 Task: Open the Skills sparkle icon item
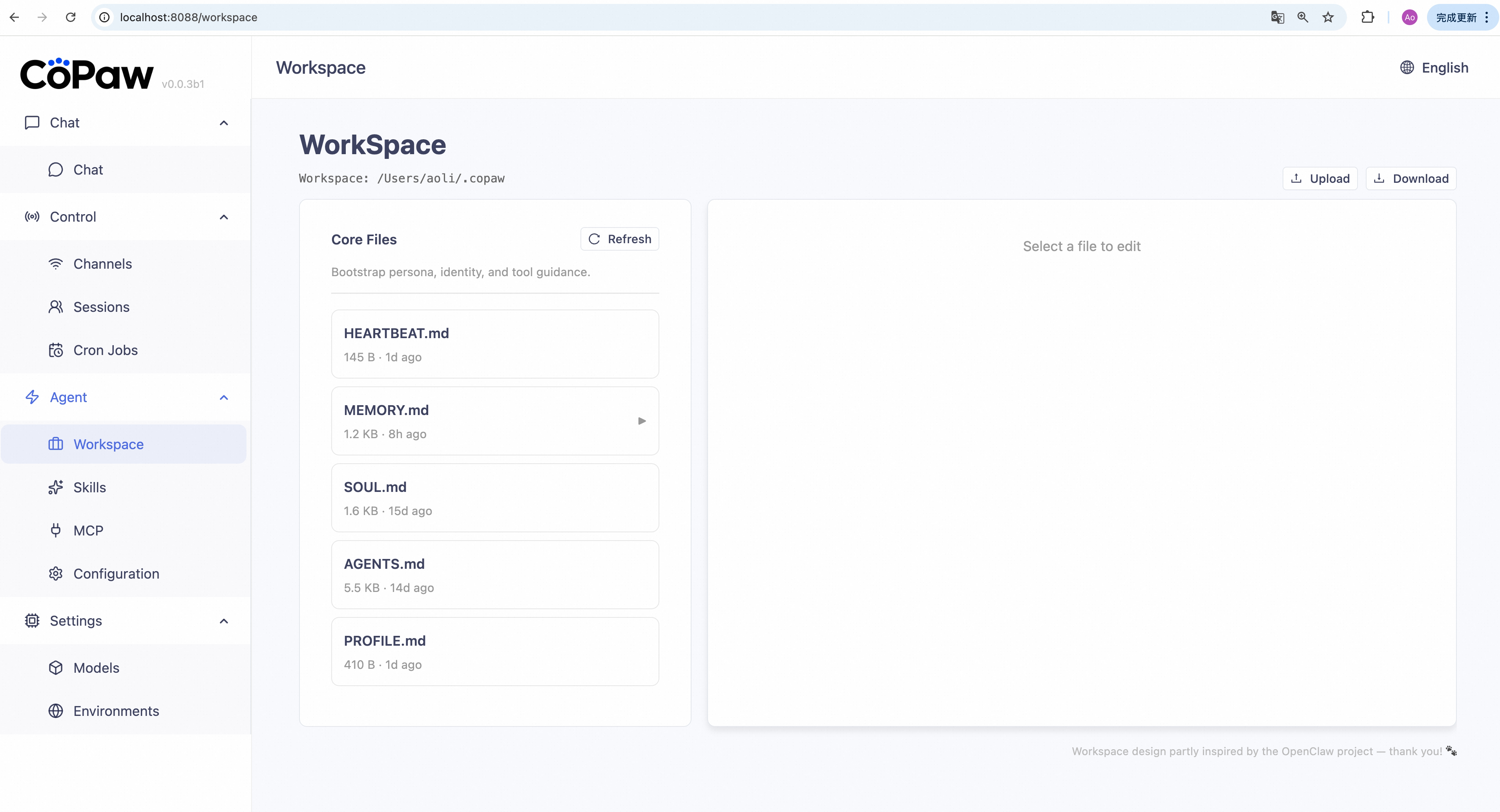[89, 487]
